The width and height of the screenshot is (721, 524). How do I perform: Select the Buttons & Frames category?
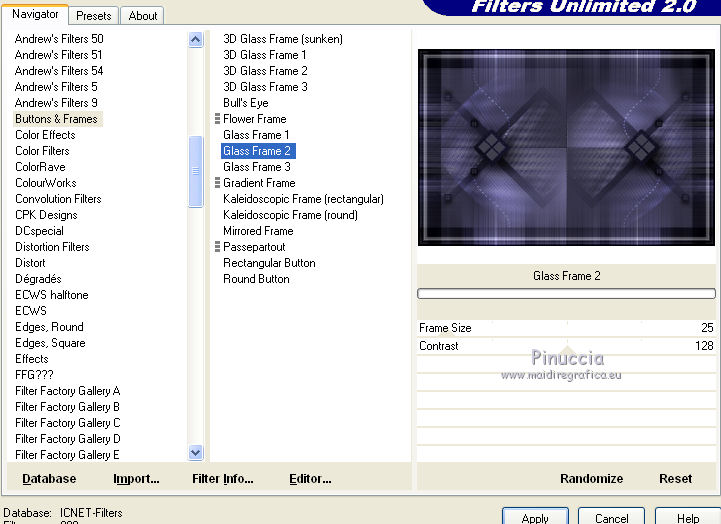pos(56,119)
